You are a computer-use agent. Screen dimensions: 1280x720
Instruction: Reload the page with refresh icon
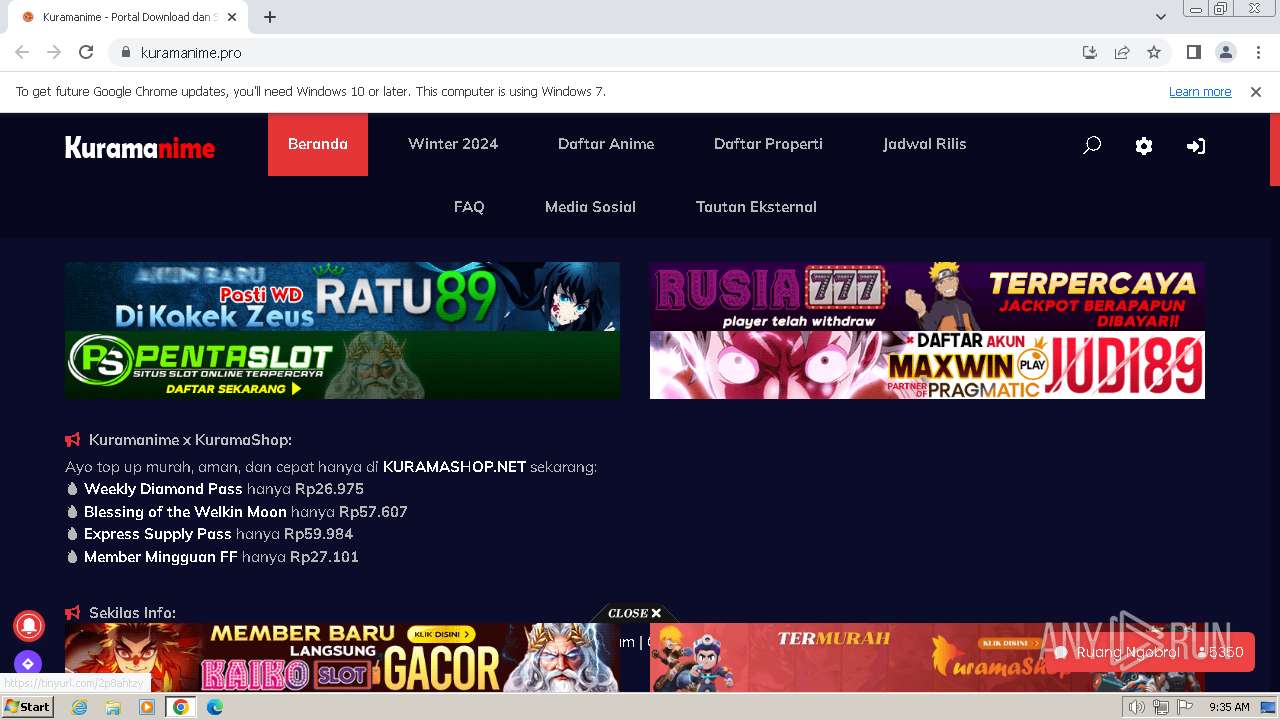pos(86,52)
